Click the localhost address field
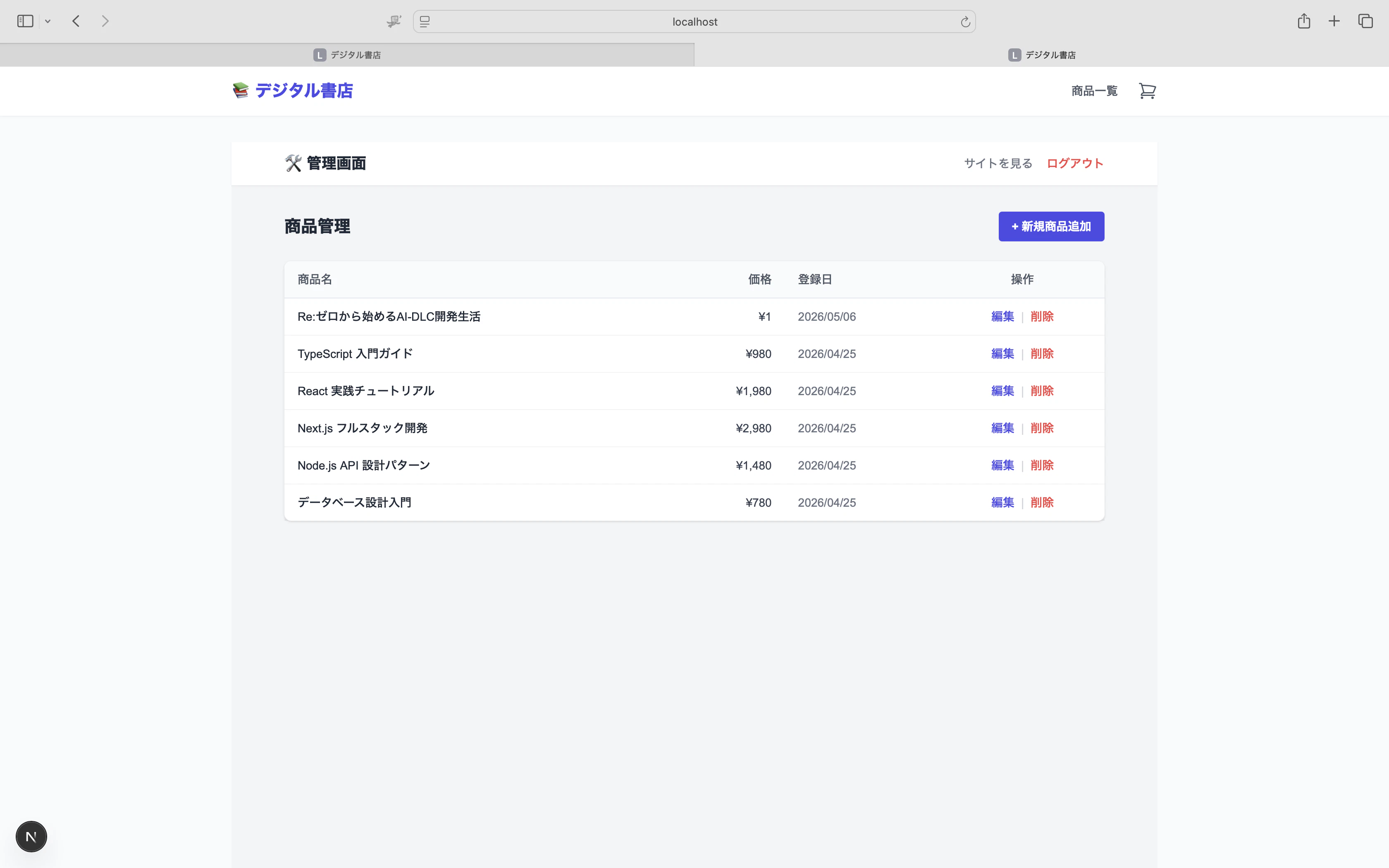Viewport: 1389px width, 868px height. pos(694,22)
